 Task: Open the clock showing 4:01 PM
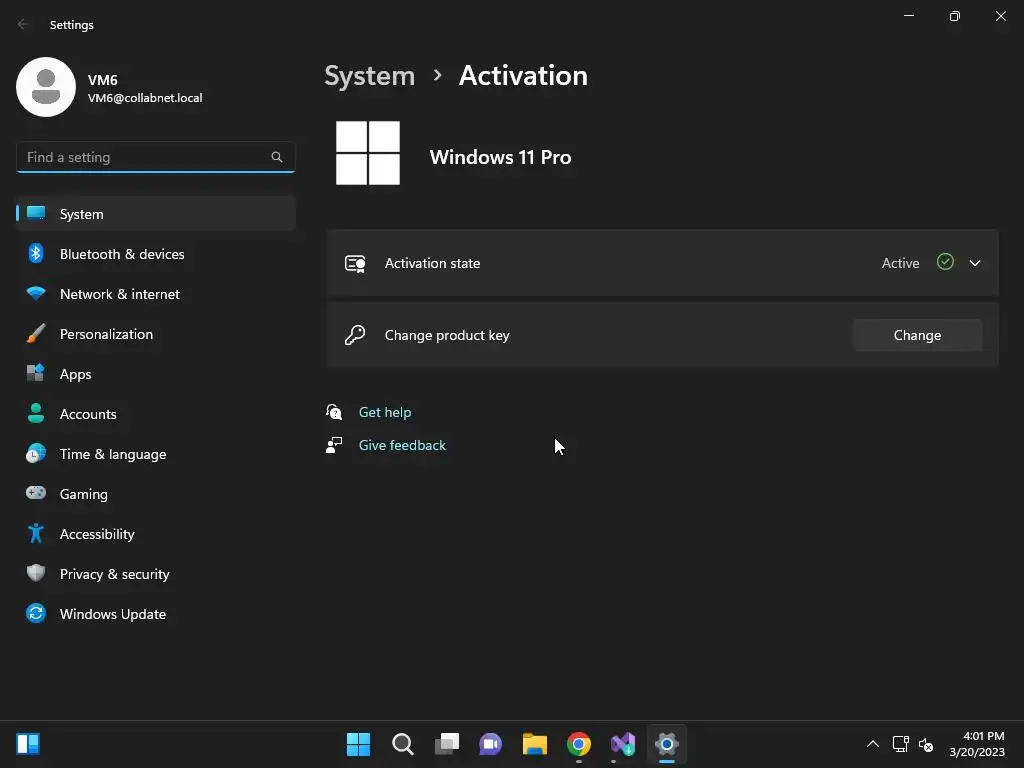[x=977, y=744]
